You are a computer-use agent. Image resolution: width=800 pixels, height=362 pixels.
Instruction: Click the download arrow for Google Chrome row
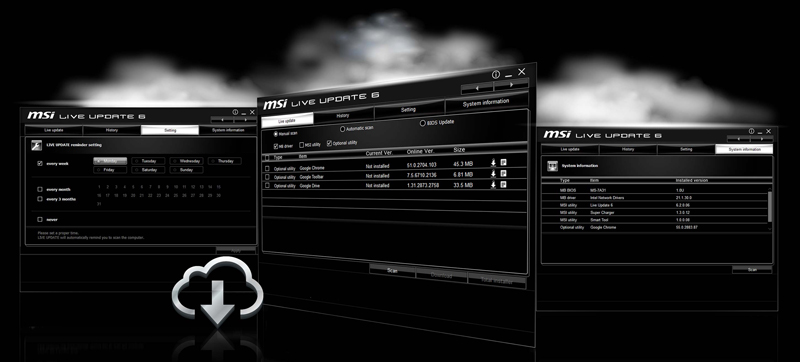pyautogui.click(x=493, y=163)
